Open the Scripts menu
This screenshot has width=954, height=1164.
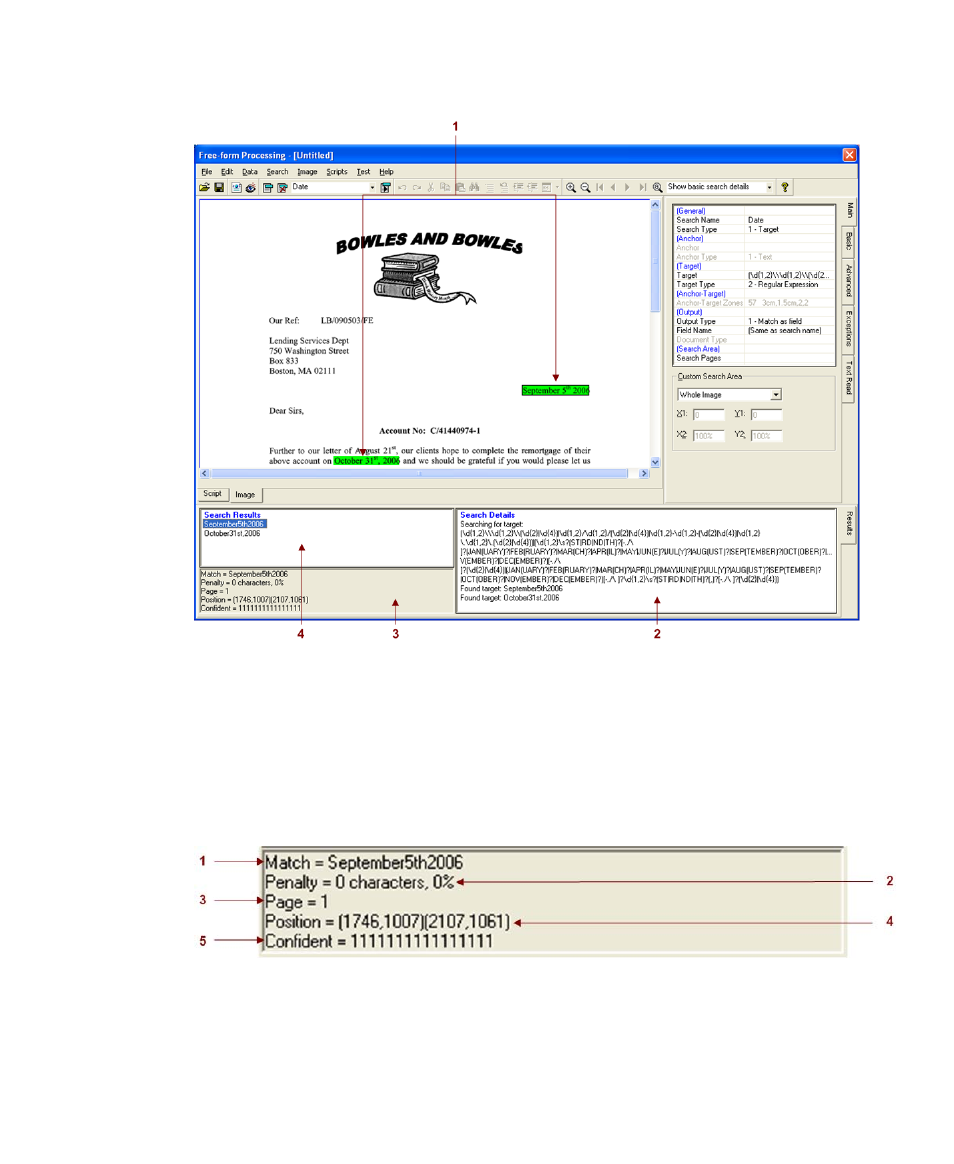click(337, 172)
